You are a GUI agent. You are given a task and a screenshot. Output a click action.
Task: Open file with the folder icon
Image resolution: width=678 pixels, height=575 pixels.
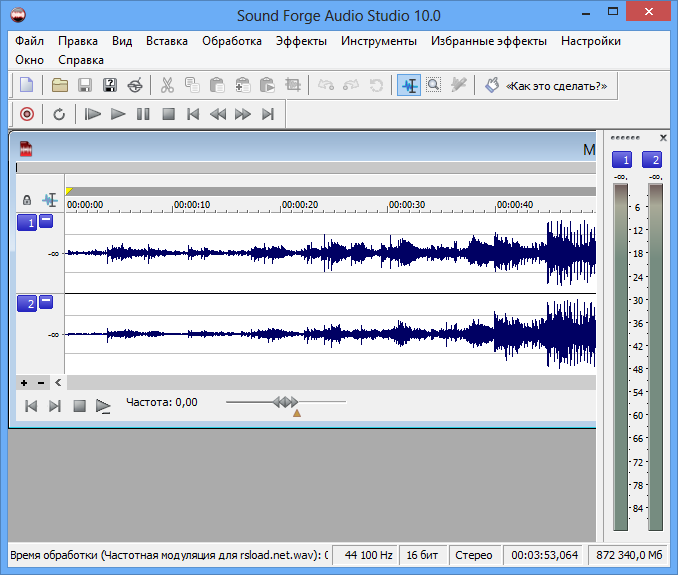pos(60,86)
